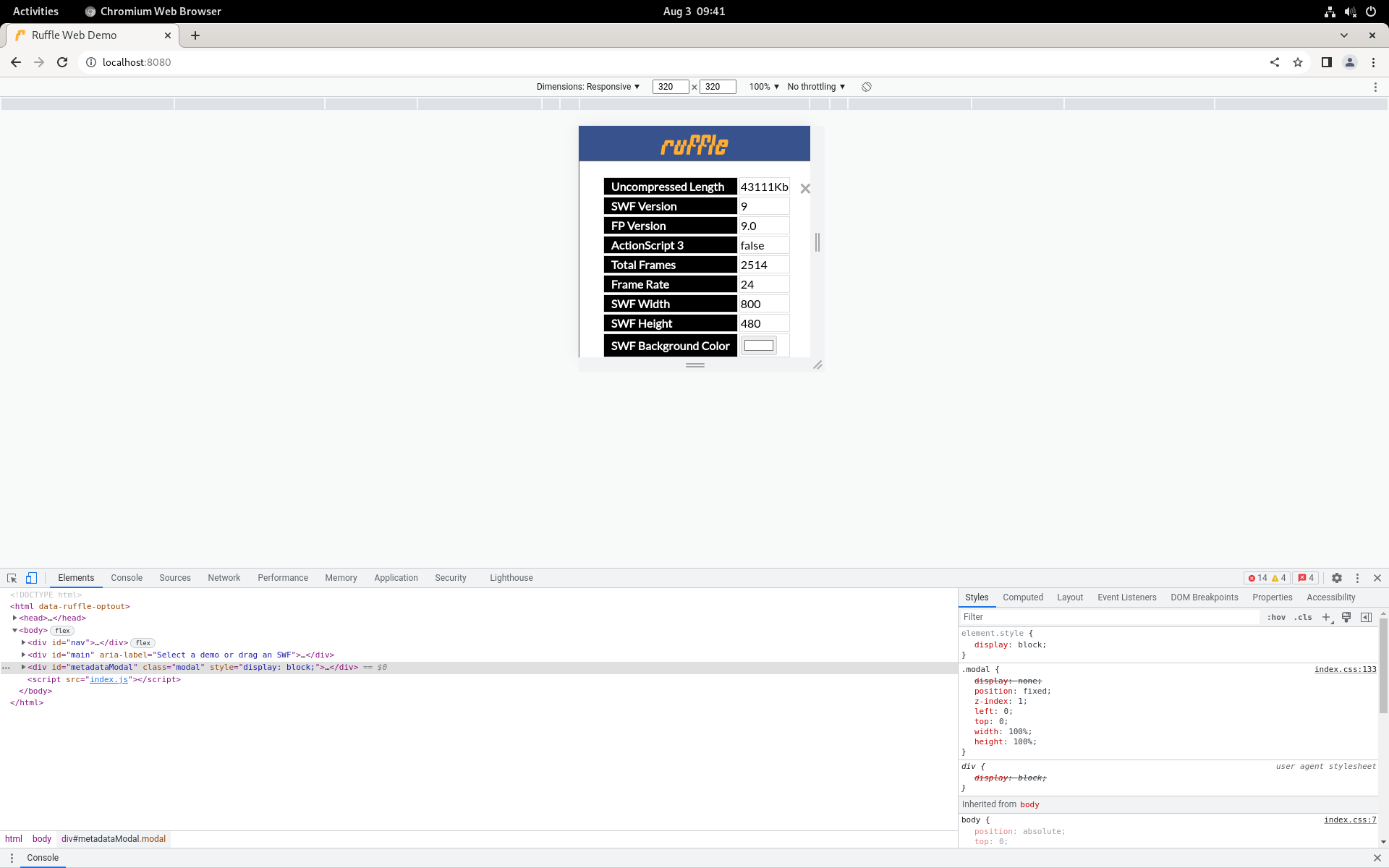Image resolution: width=1389 pixels, height=868 pixels.
Task: Toggle the .cls classes editor
Action: (x=1303, y=617)
